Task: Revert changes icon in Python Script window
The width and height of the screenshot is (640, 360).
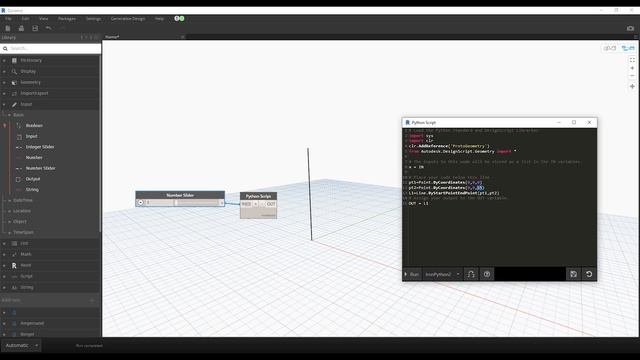Action: 589,274
